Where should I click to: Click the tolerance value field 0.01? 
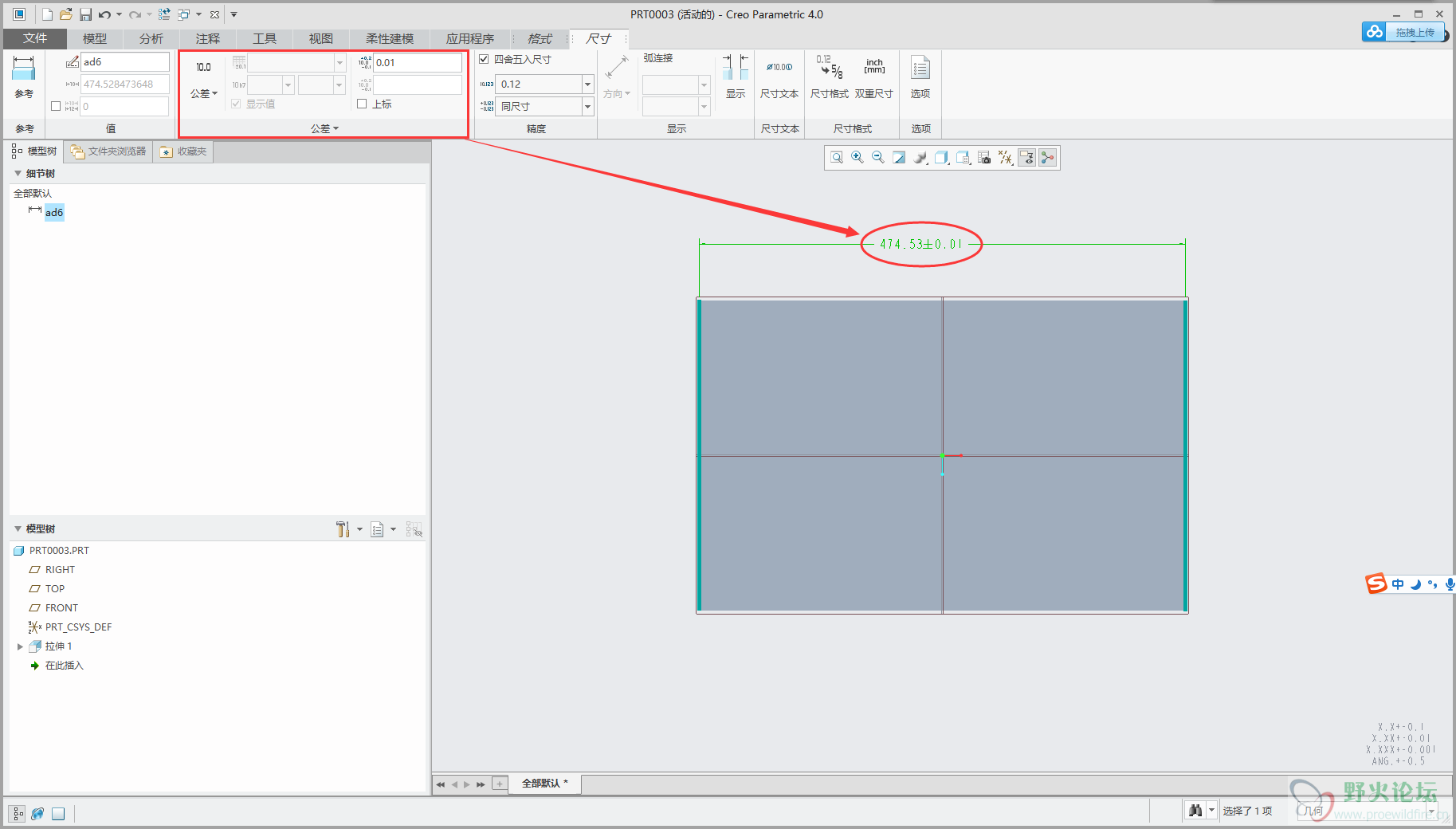point(418,62)
